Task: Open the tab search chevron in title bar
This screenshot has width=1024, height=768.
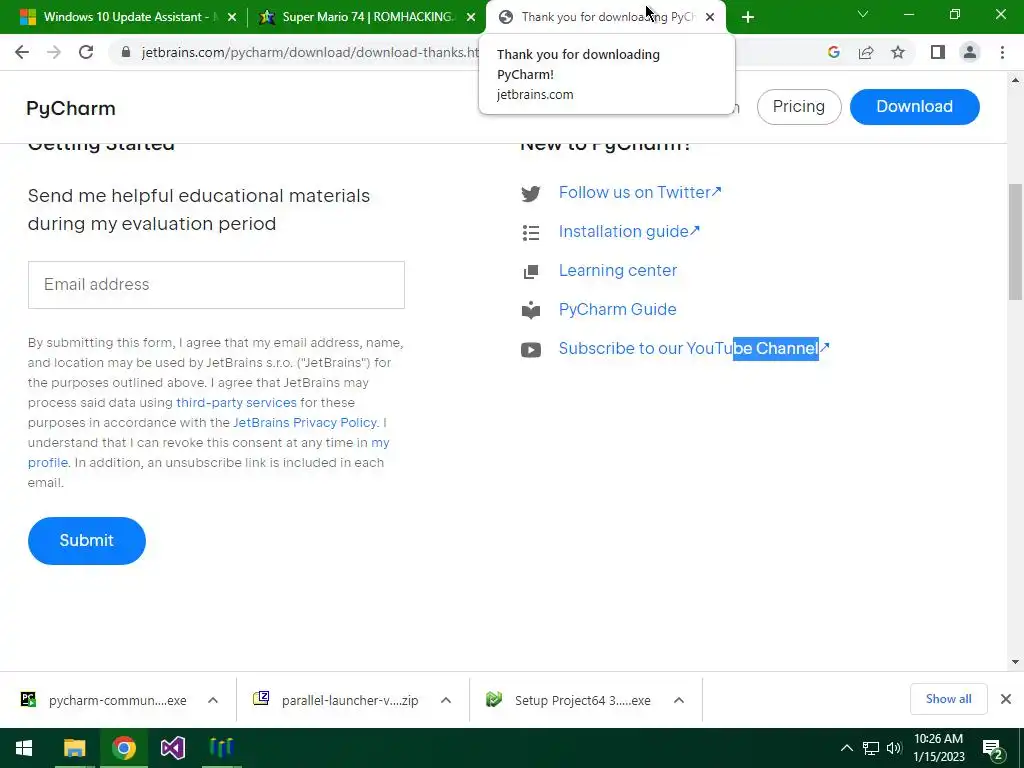Action: pyautogui.click(x=863, y=14)
